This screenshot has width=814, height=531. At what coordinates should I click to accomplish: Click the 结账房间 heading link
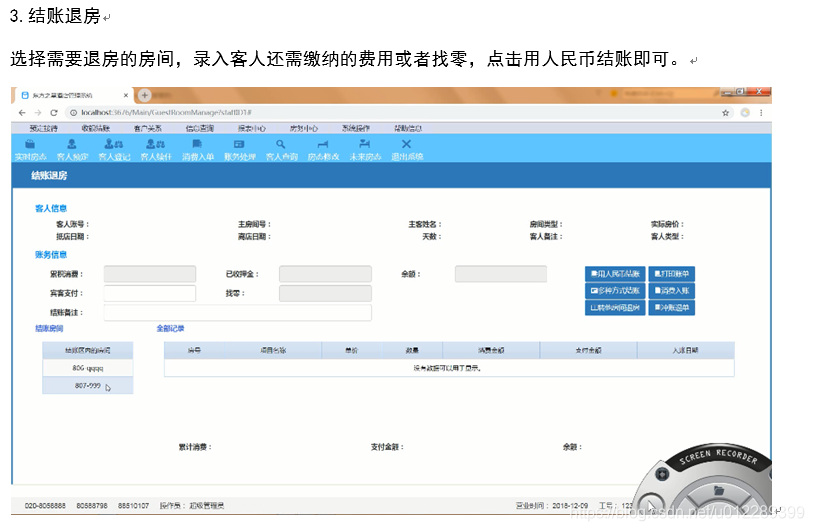49,329
